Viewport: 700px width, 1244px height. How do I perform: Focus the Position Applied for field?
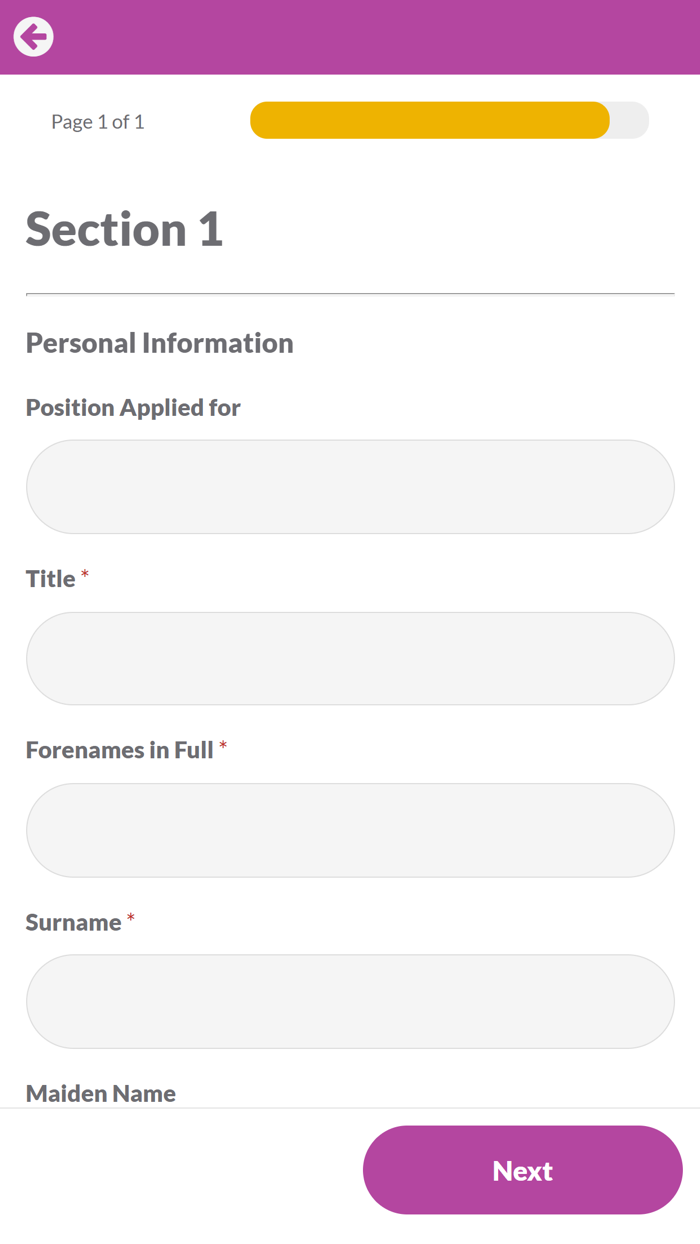click(350, 487)
